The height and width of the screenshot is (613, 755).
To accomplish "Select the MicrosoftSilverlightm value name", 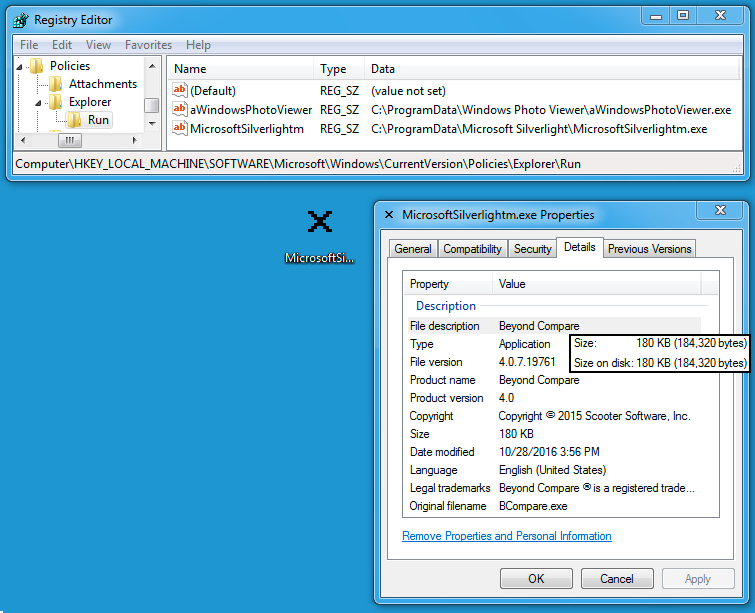I will tap(247, 129).
